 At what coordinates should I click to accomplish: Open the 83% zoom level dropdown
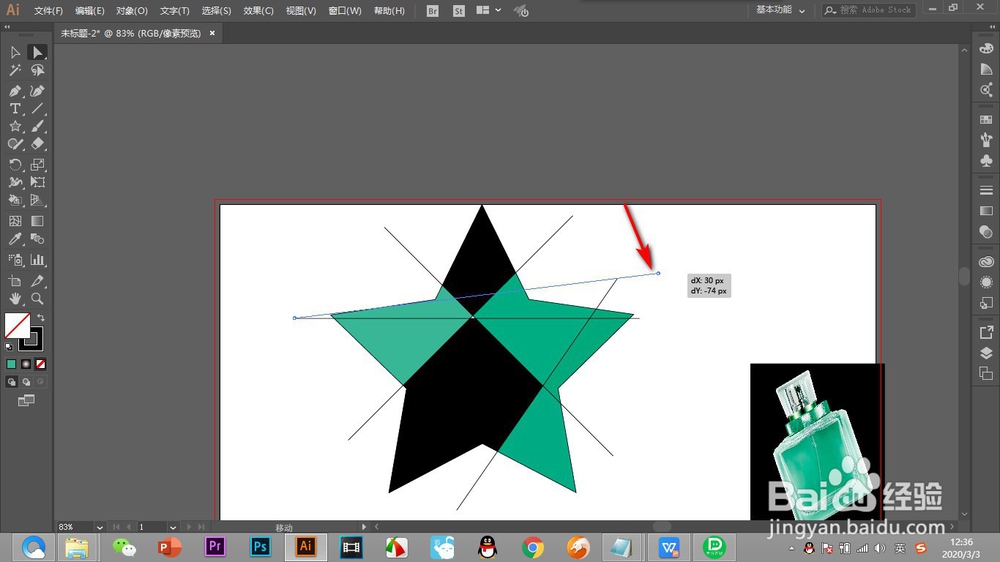click(x=99, y=527)
